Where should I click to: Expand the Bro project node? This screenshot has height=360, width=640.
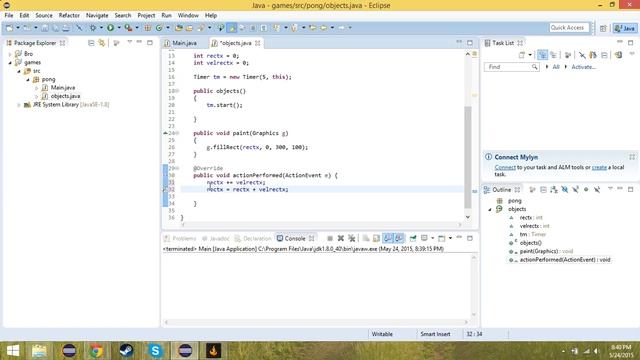pyautogui.click(x=10, y=54)
